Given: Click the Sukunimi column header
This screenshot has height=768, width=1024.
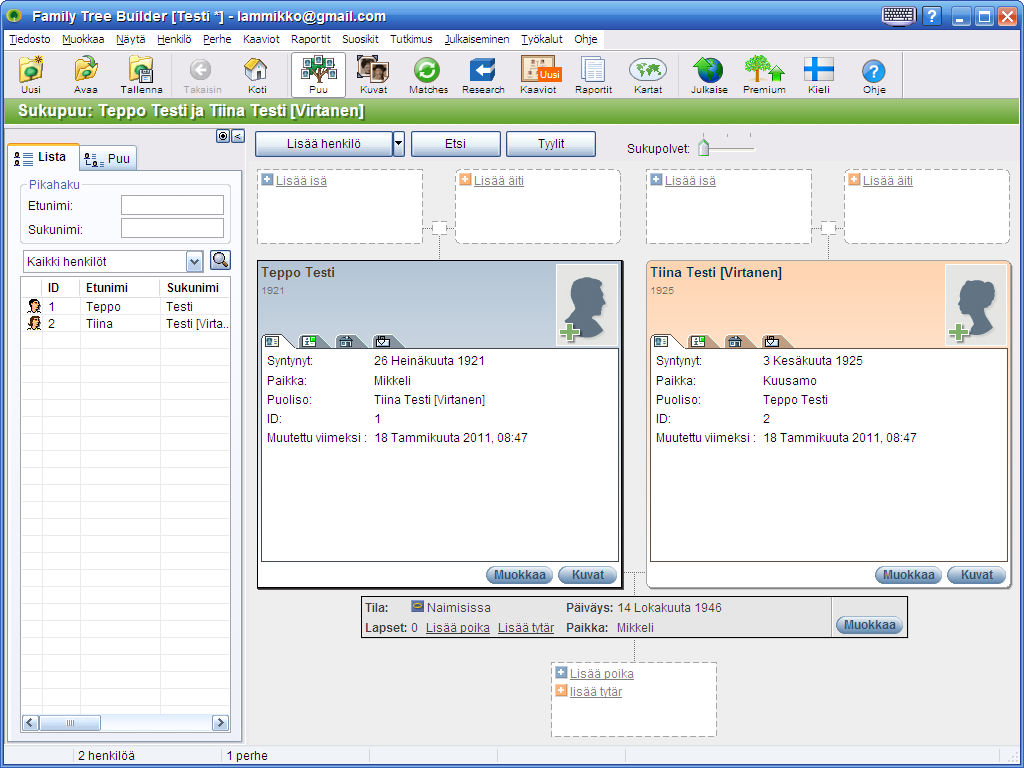Looking at the screenshot, I should pos(195,287).
